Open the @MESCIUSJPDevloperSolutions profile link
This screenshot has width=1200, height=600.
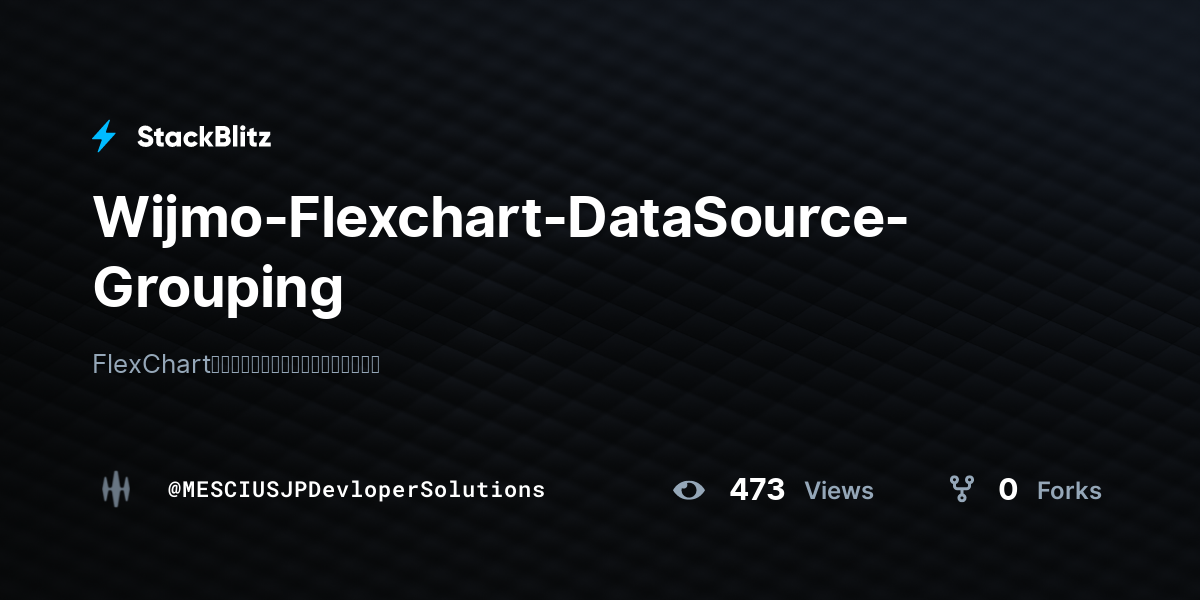(356, 490)
